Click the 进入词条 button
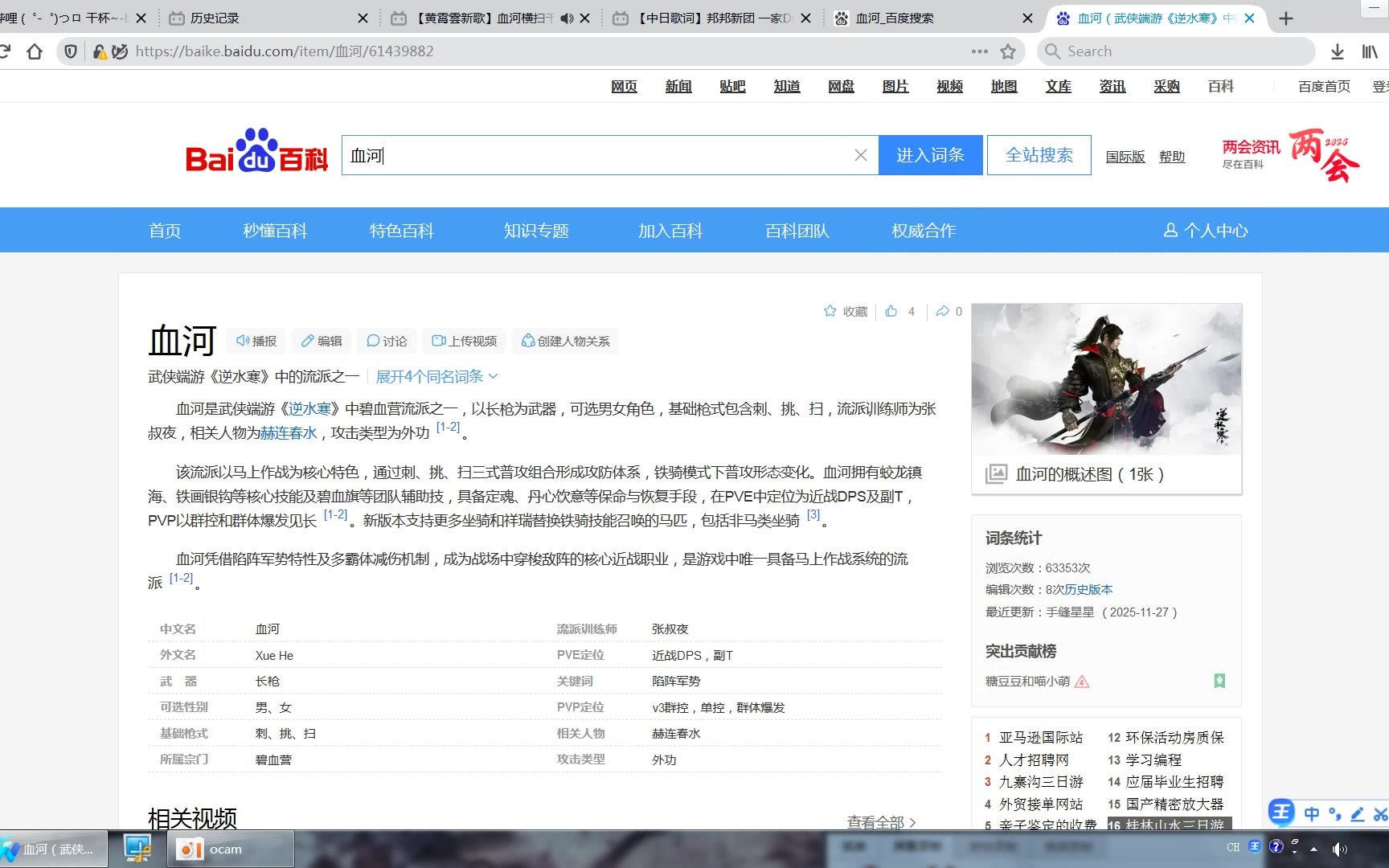1389x868 pixels. coord(930,155)
